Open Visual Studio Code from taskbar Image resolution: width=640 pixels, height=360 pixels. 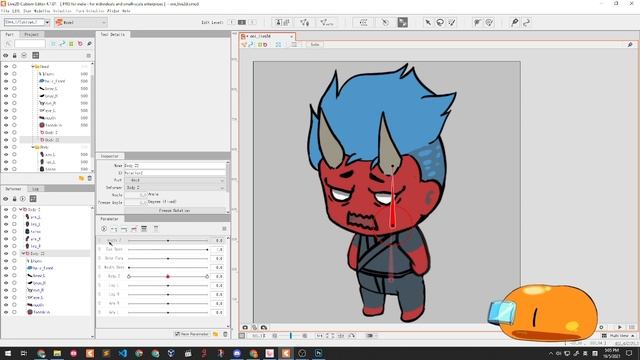[122, 353]
